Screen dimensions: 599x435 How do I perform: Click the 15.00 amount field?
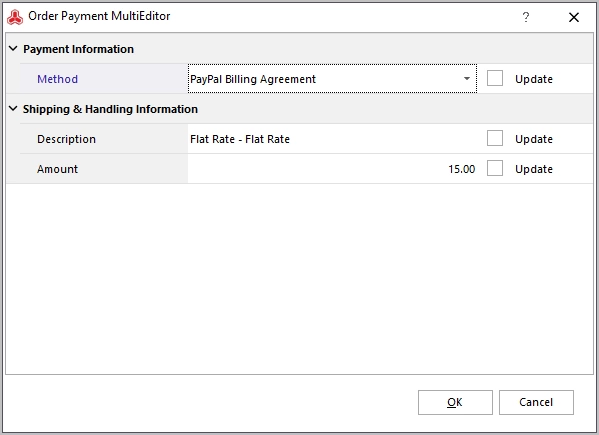click(332, 169)
